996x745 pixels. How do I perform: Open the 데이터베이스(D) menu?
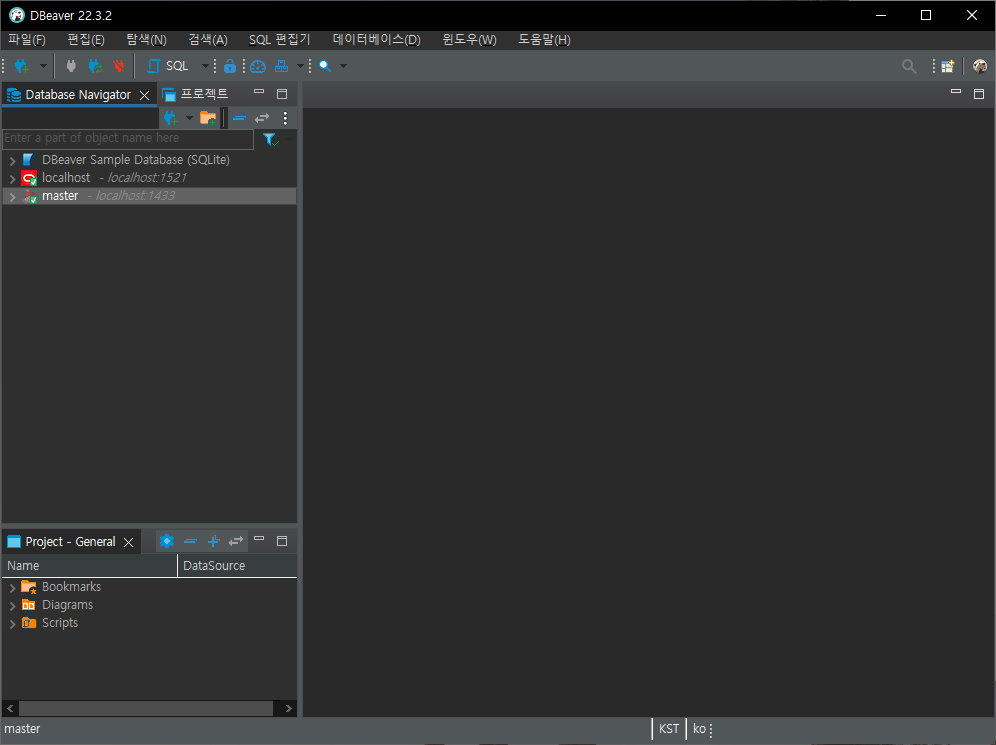pyautogui.click(x=377, y=39)
